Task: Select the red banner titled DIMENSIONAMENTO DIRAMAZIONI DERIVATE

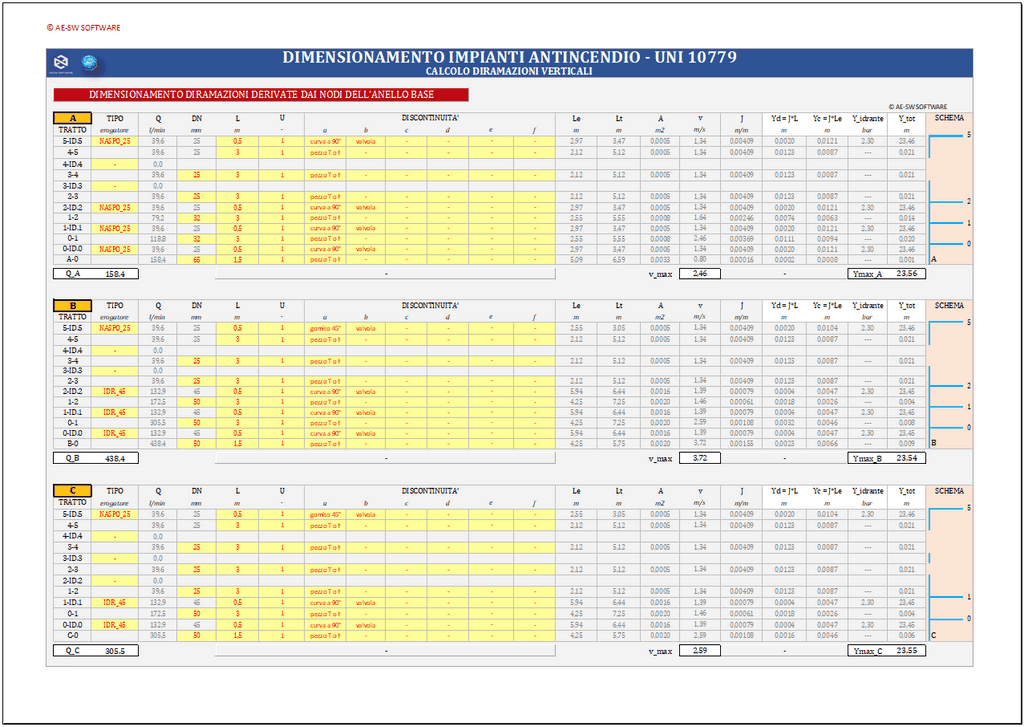Action: coord(260,94)
